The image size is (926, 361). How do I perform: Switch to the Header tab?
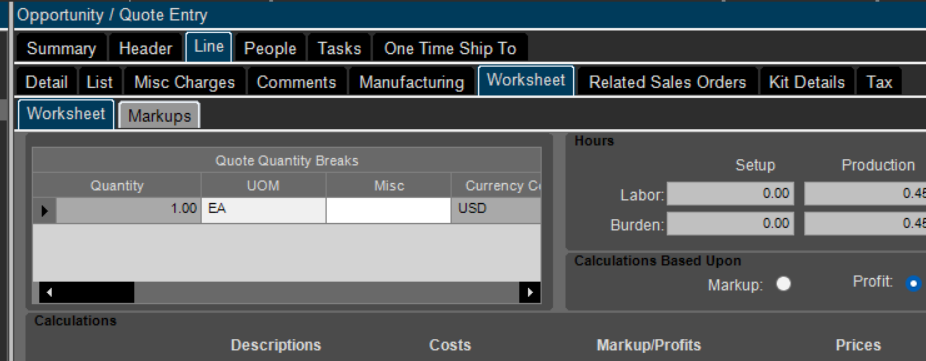point(145,48)
